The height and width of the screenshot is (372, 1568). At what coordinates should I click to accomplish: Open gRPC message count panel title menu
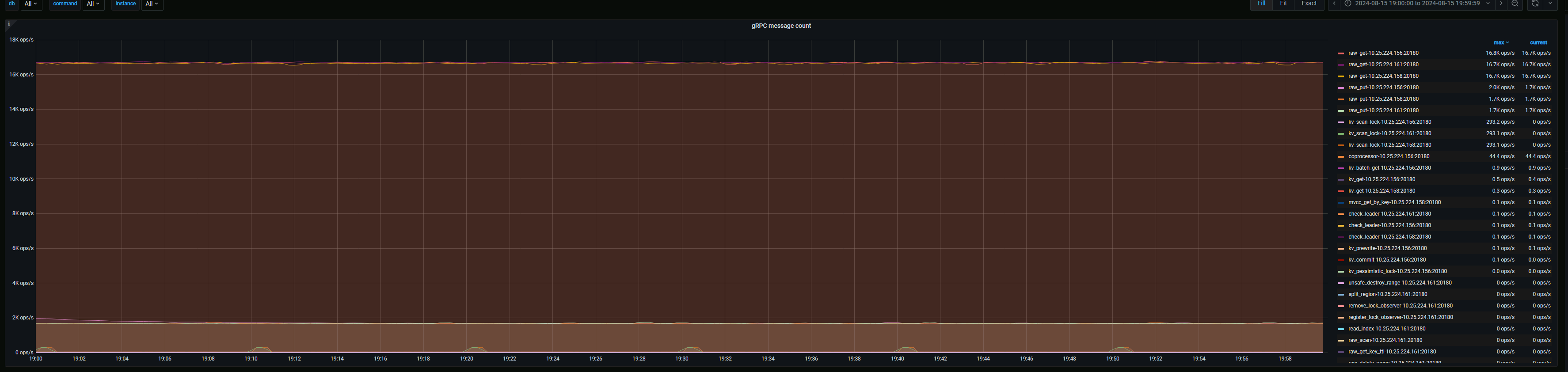coord(781,26)
